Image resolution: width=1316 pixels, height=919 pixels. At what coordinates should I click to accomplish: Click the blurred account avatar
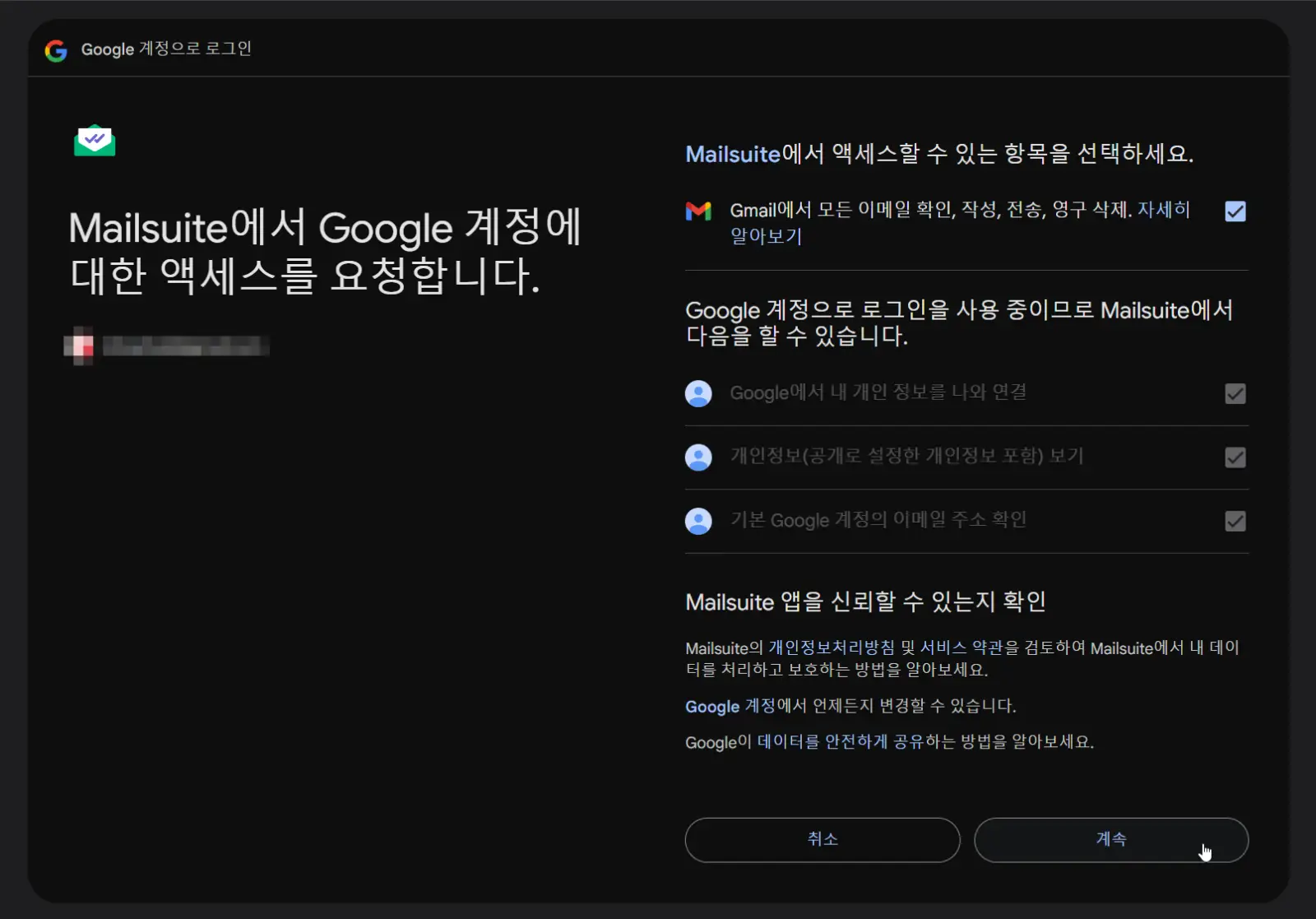(79, 346)
